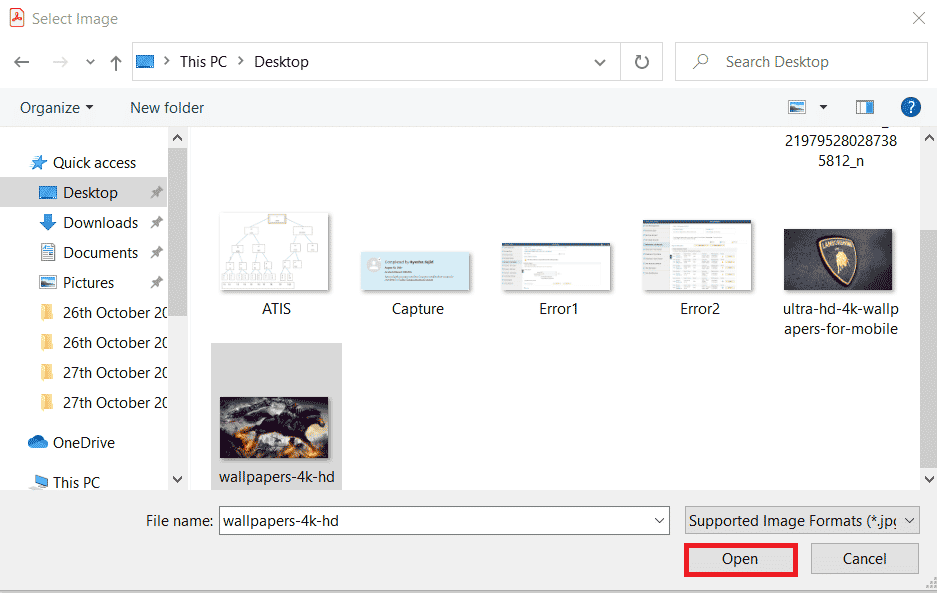Click the This PC breadcrumb
Screen dimensions: 937x593
pyautogui.click(x=203, y=62)
